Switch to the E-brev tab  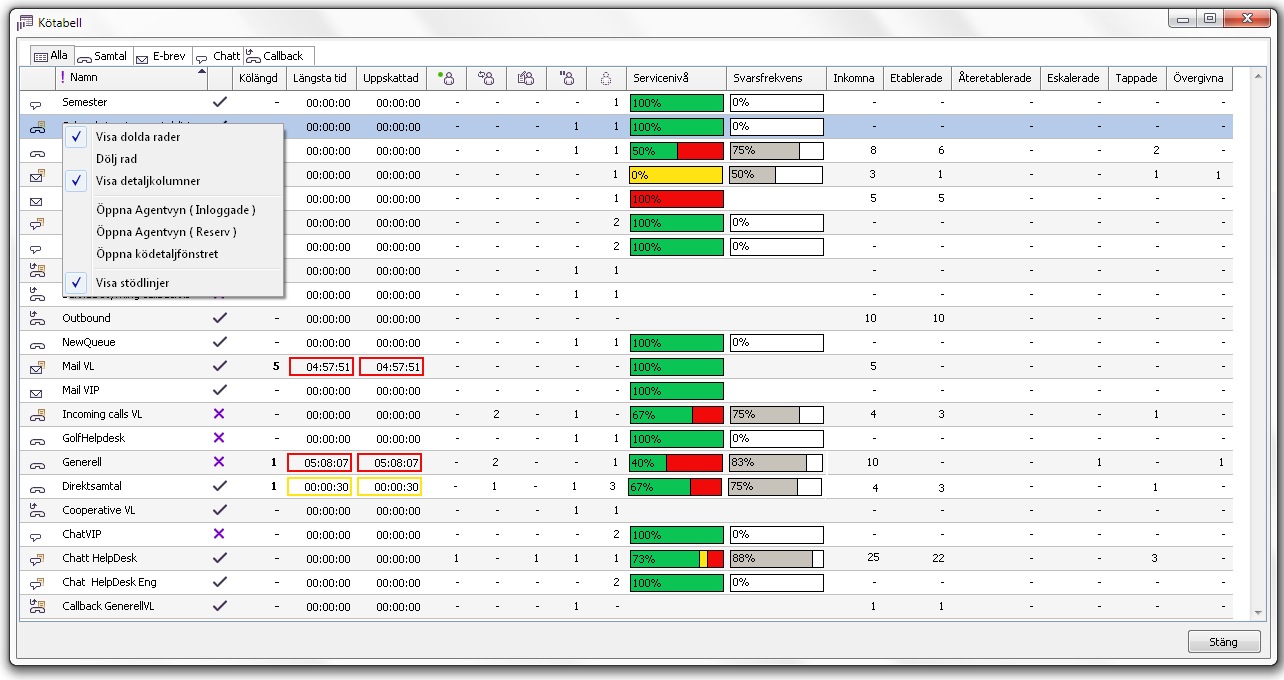tap(161, 57)
